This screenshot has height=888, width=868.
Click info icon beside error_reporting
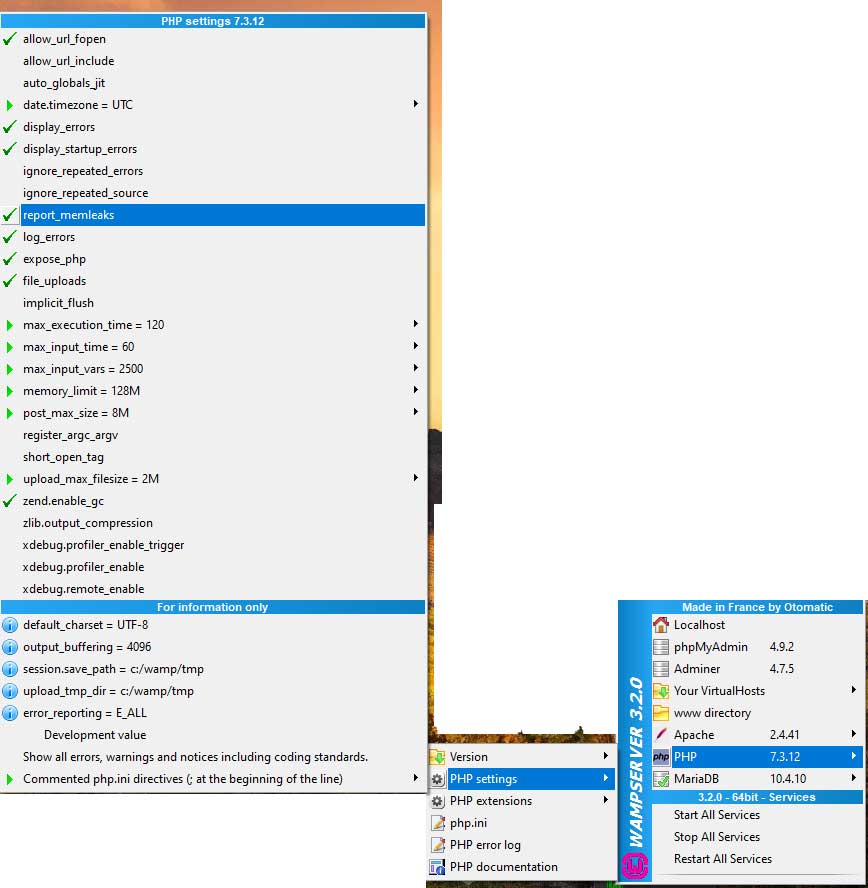point(10,713)
